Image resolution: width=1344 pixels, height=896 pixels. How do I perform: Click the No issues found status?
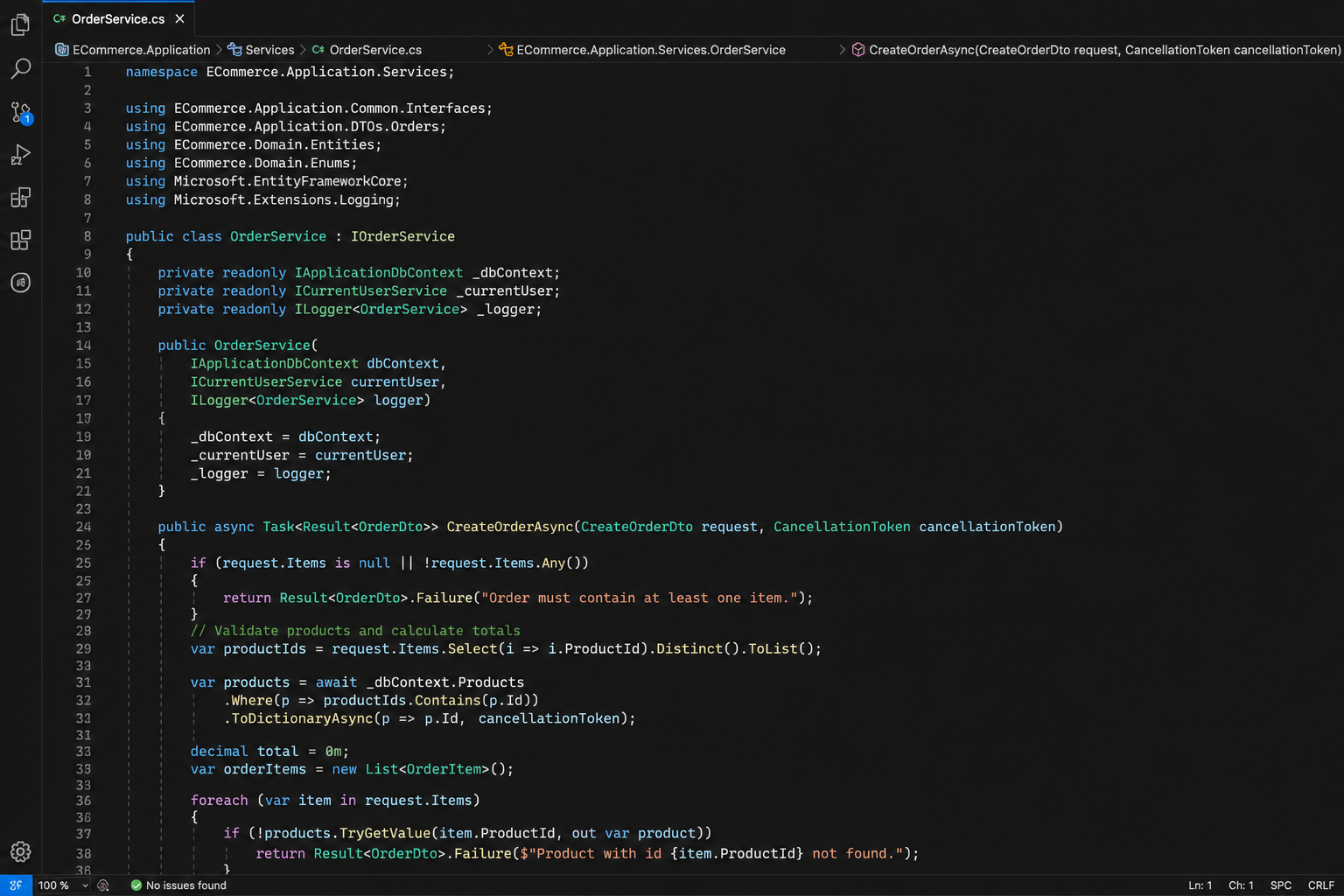tap(178, 885)
